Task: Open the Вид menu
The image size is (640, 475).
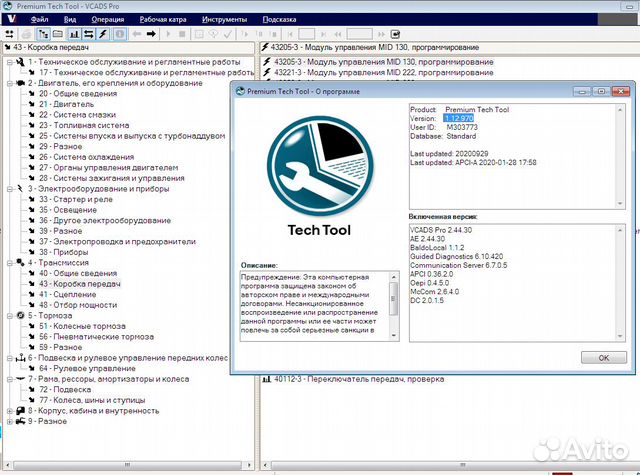Action: (70, 19)
